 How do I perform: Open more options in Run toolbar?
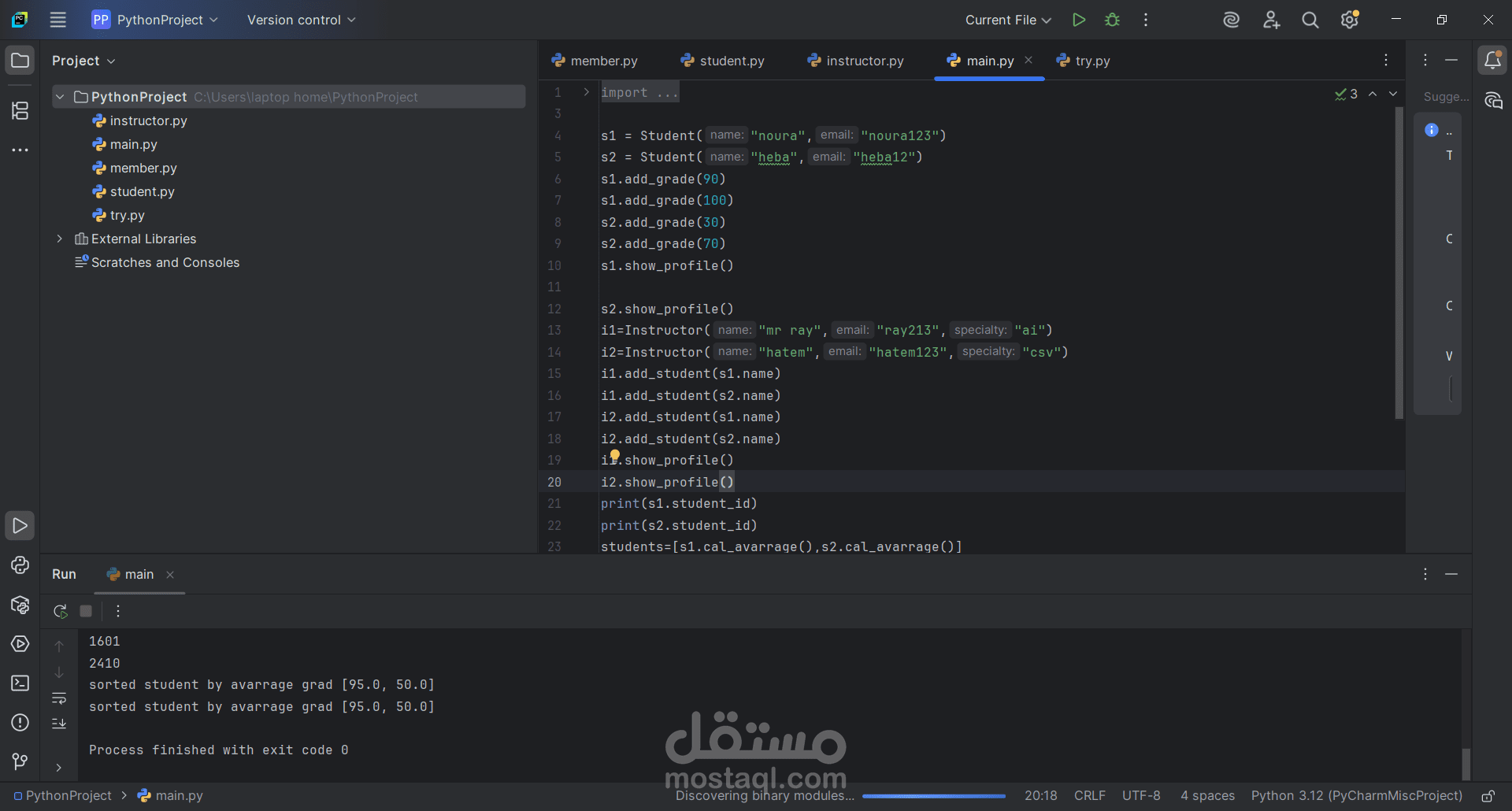coord(118,611)
